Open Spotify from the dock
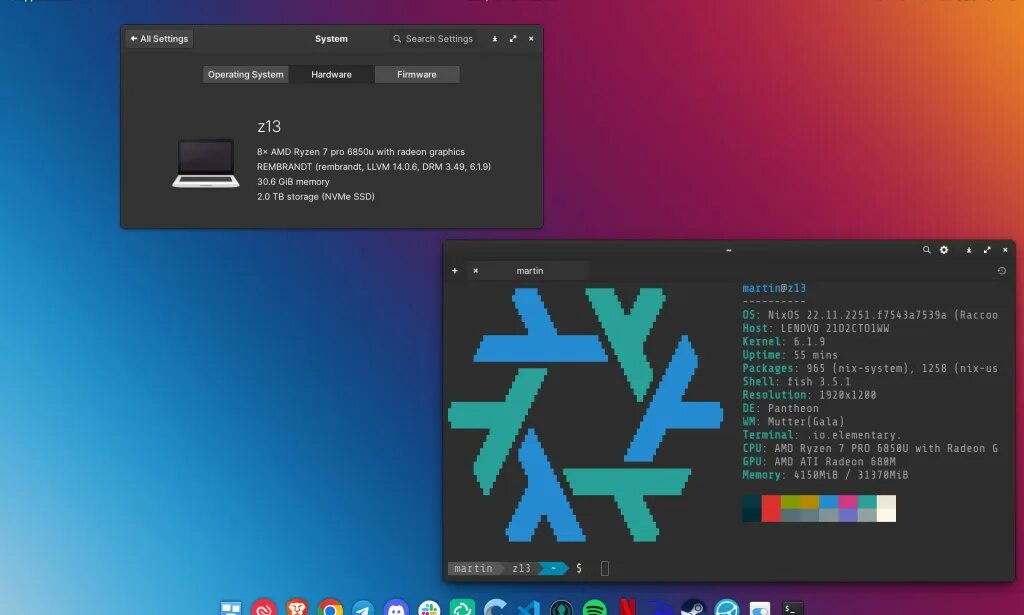Viewport: 1024px width, 615px height. 594,608
